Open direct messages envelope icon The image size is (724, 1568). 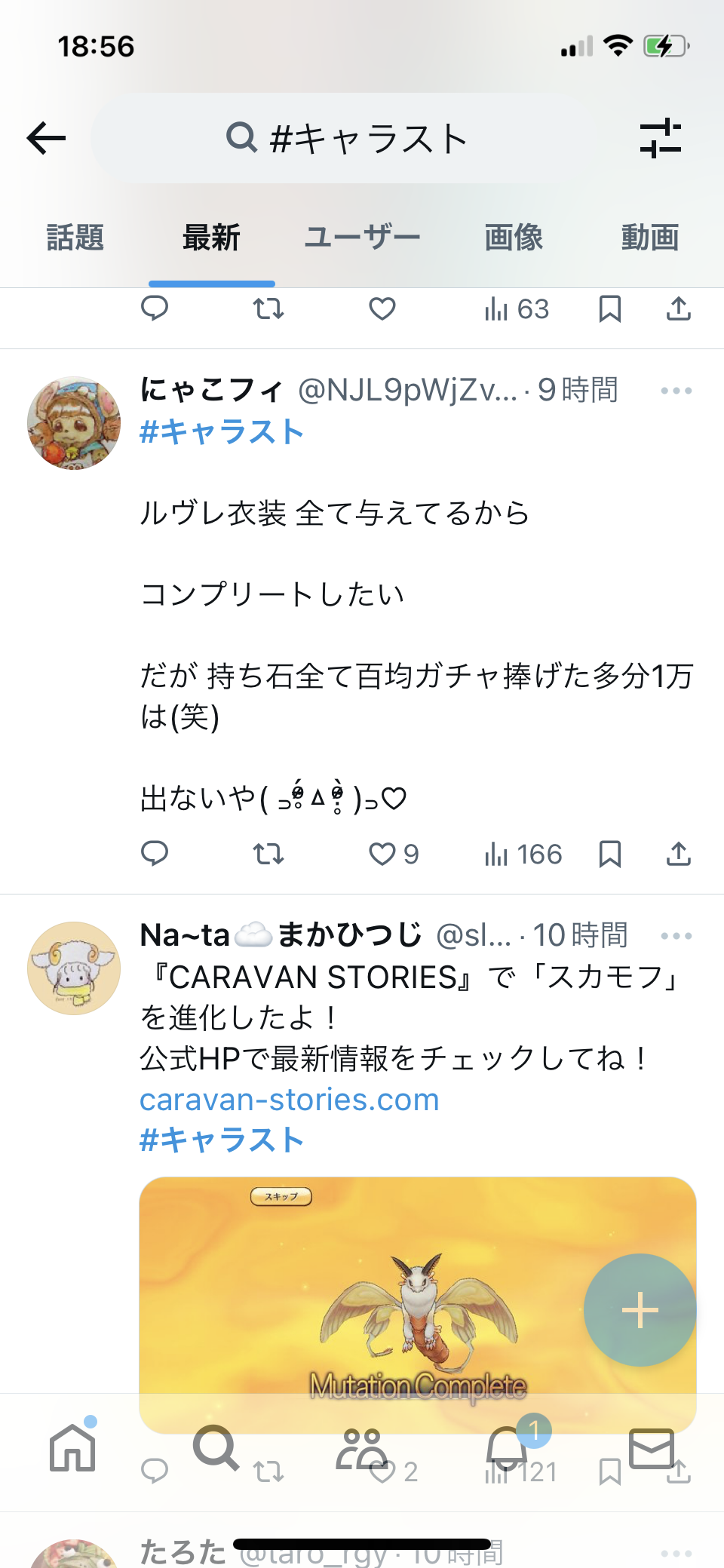point(651,1447)
